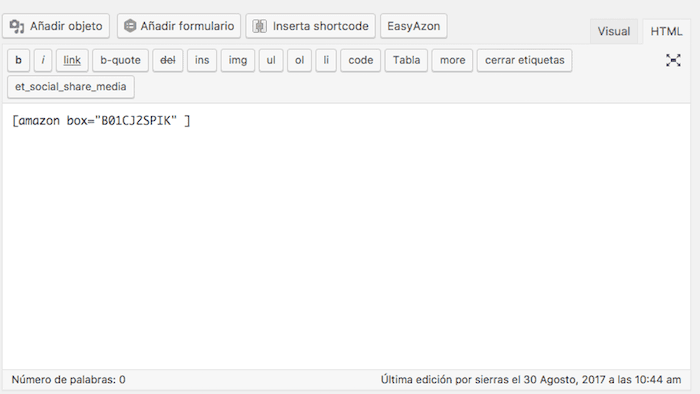Image resolution: width=700 pixels, height=394 pixels.
Task: Click inside the HTML editor text area
Action: click(x=346, y=236)
